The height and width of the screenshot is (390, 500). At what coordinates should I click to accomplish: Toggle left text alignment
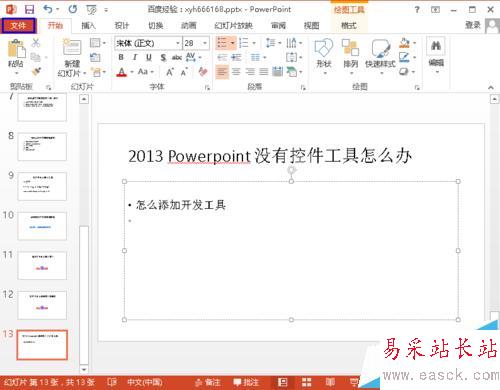(x=222, y=71)
